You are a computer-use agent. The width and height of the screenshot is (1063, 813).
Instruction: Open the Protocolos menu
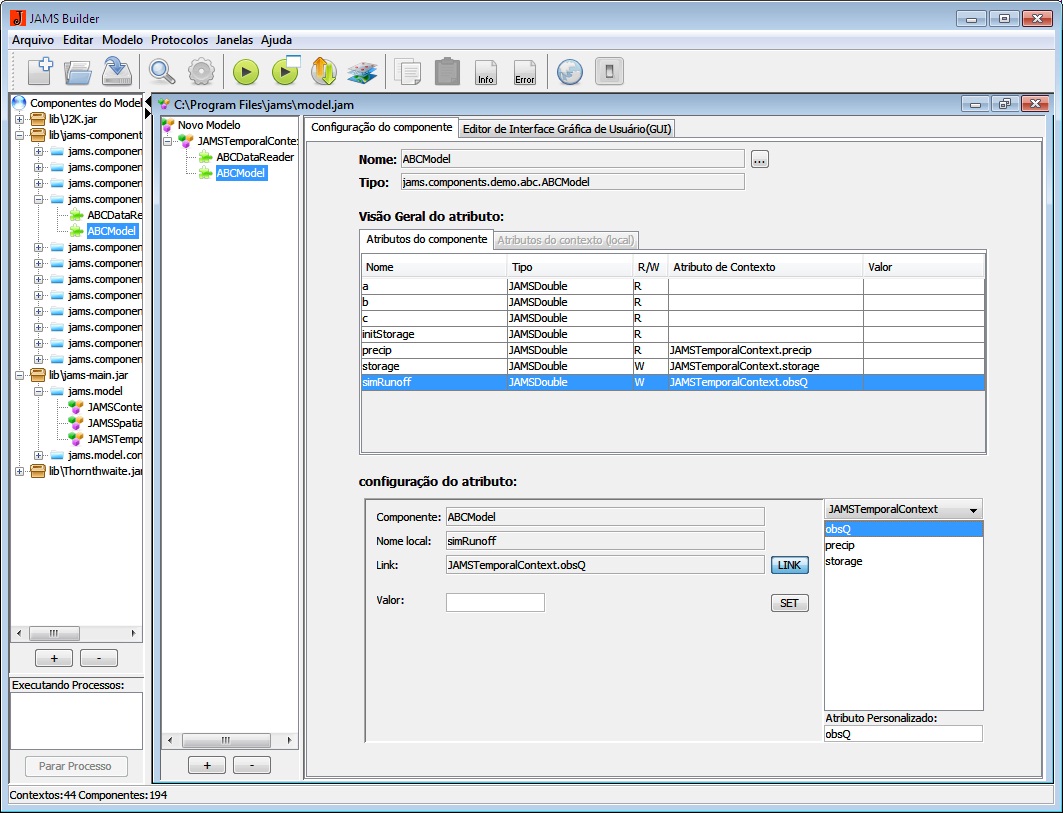[179, 40]
